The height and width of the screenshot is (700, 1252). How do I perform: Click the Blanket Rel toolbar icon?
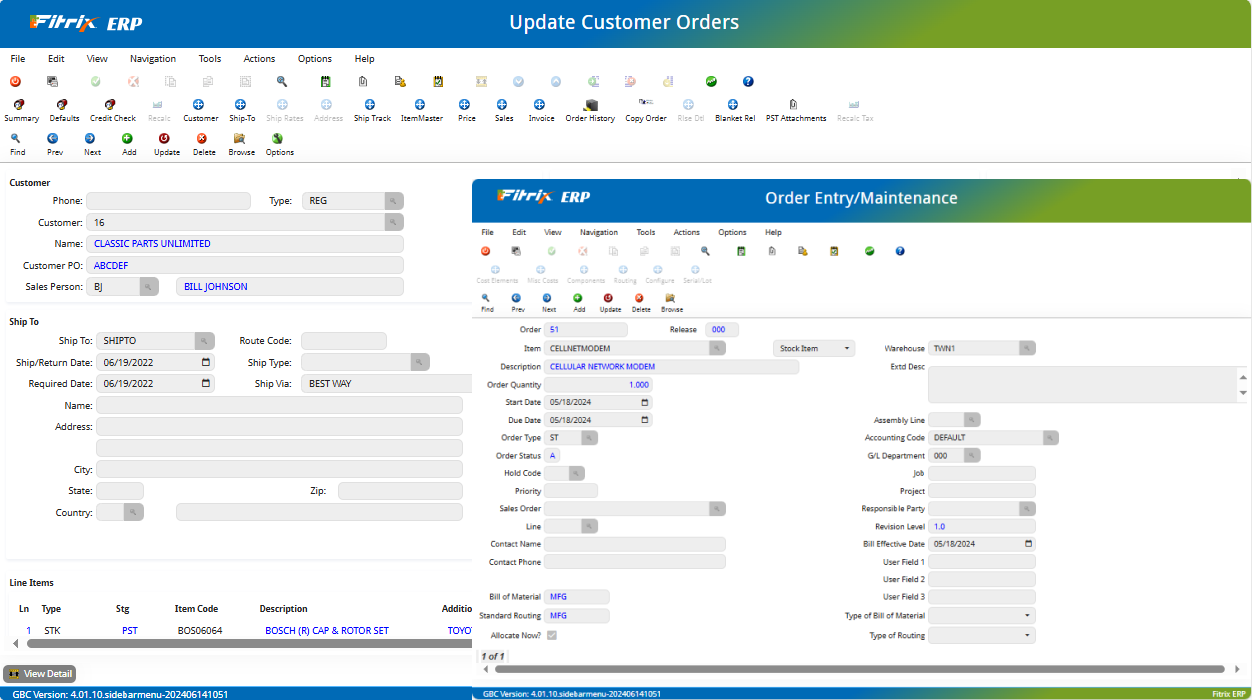(734, 105)
